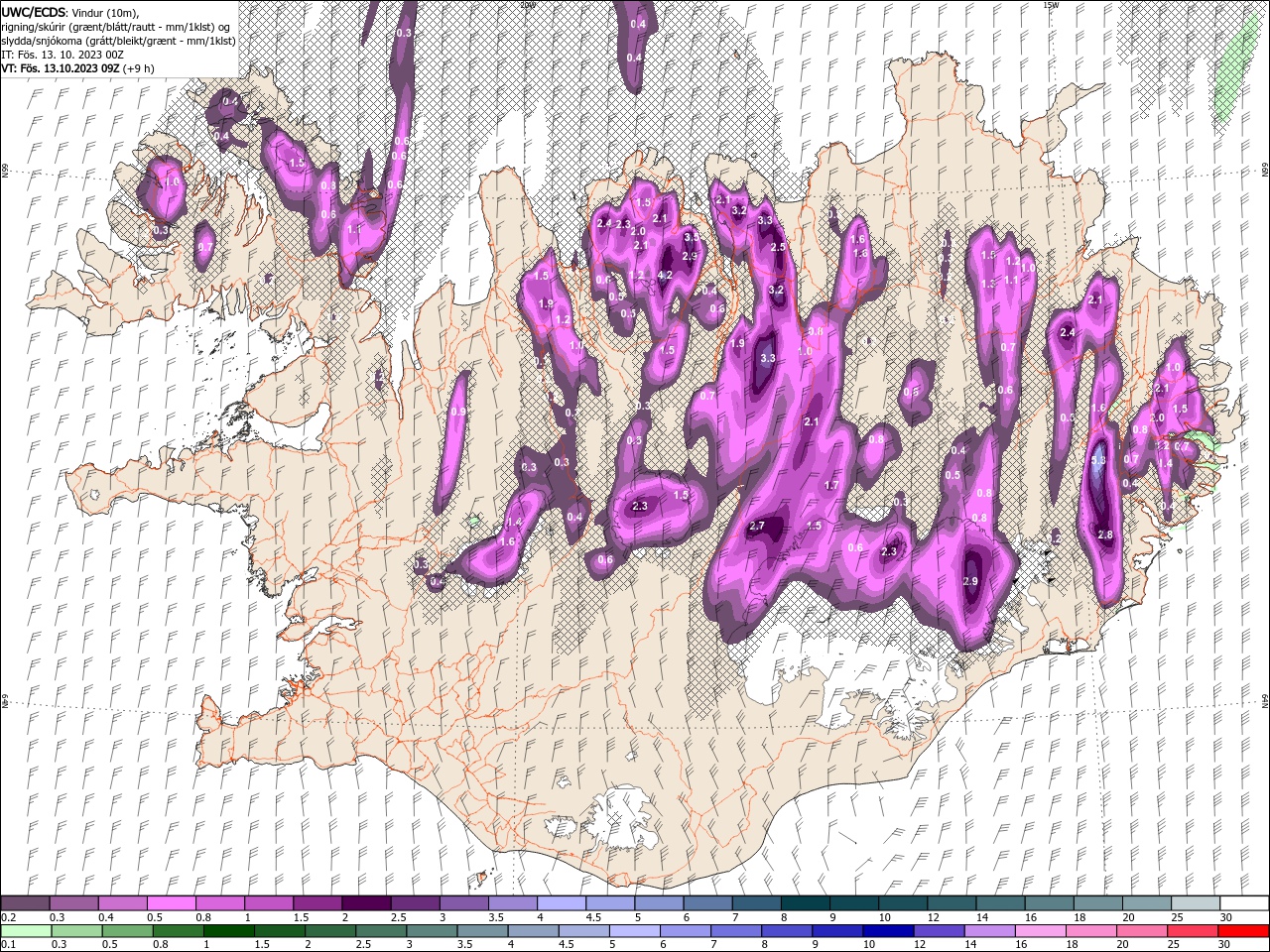Click the 2.7 precipitation value on the map
Screen dimensions: 1270x952
[x=757, y=526]
